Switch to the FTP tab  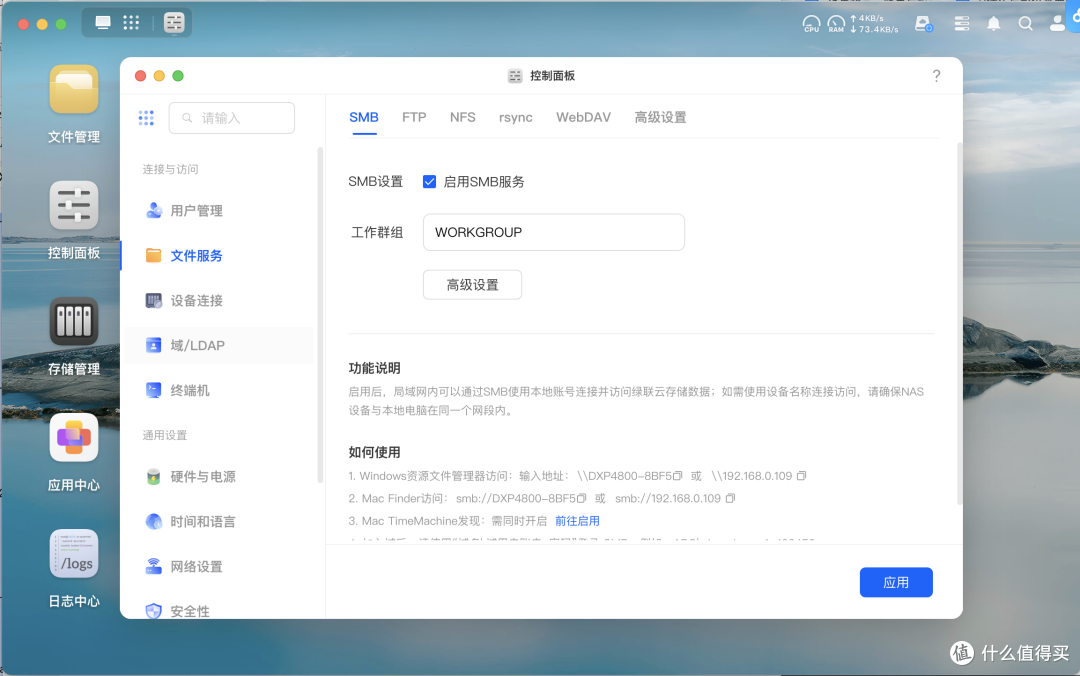[x=414, y=118]
